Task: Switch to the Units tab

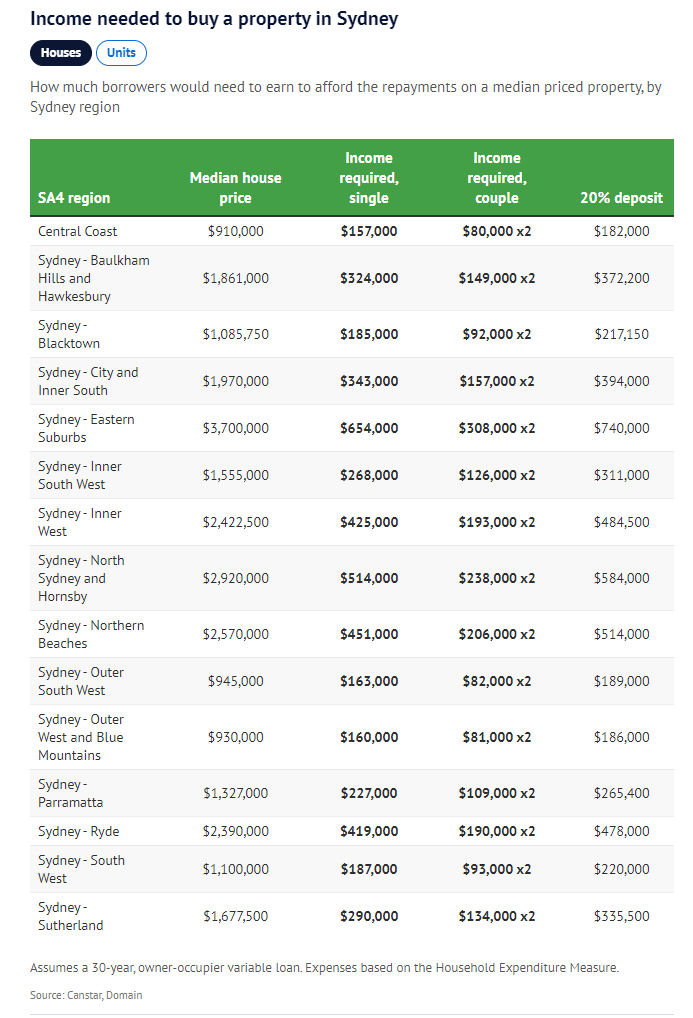Action: [121, 53]
